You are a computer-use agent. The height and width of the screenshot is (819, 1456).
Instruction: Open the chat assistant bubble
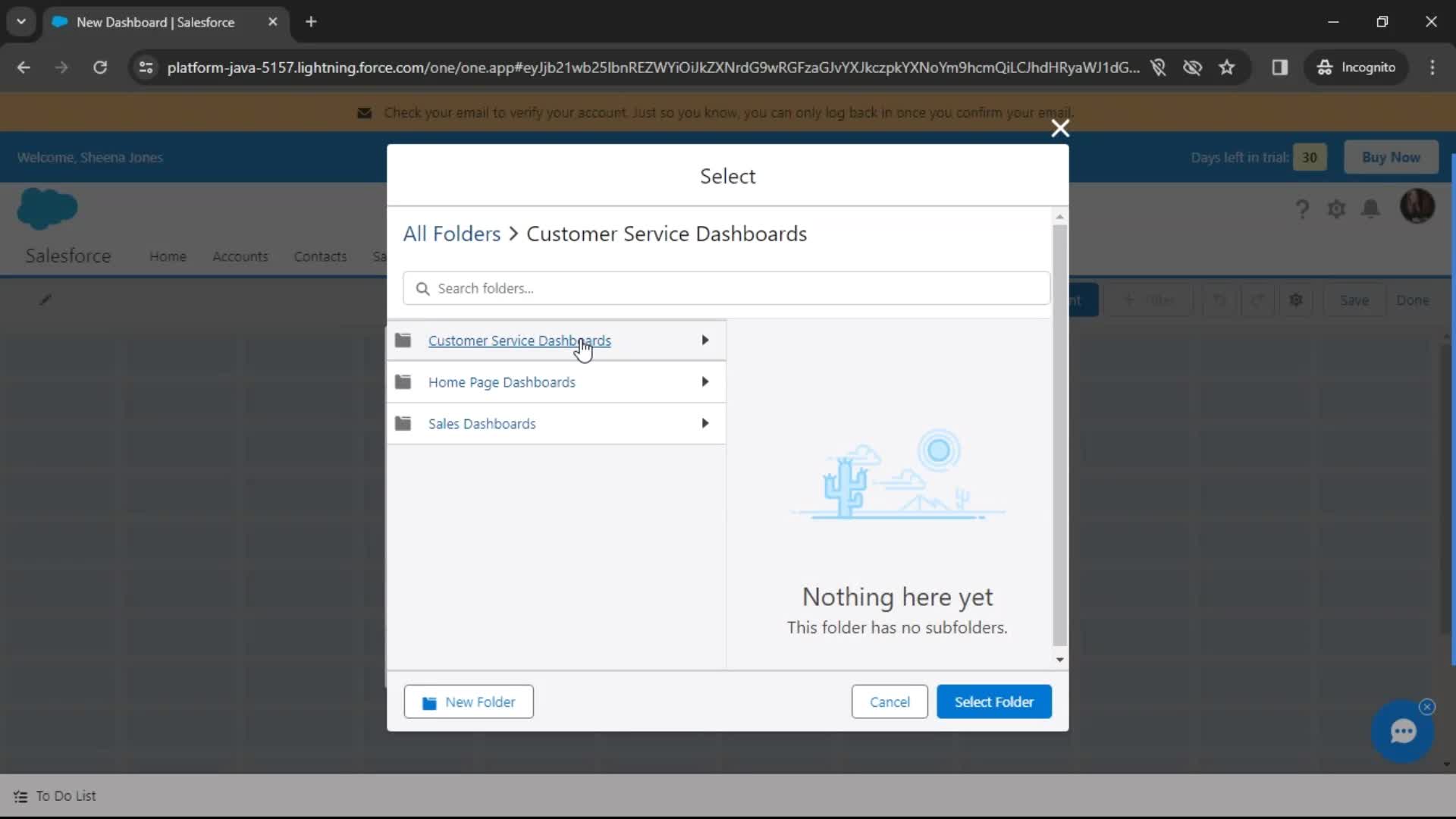pyautogui.click(x=1402, y=732)
